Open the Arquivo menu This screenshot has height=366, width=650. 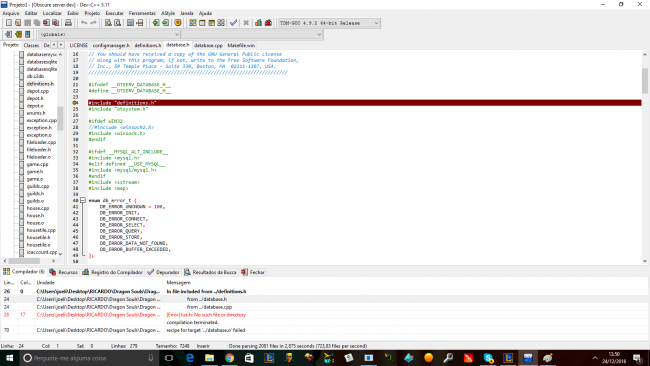[11, 13]
